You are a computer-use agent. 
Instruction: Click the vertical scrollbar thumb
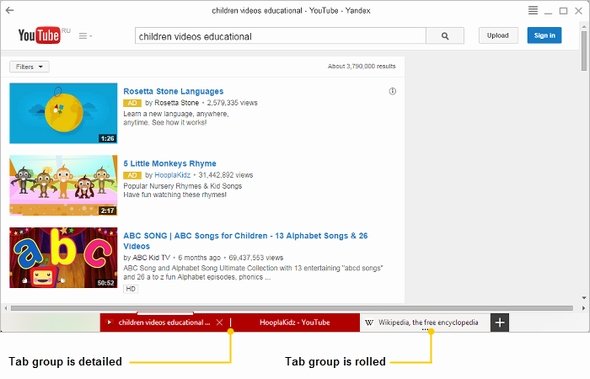tap(584, 50)
